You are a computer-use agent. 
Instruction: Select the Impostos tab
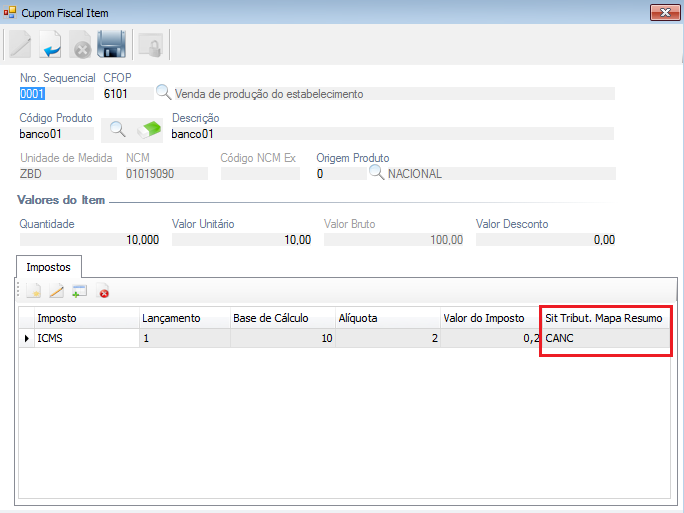tap(48, 267)
